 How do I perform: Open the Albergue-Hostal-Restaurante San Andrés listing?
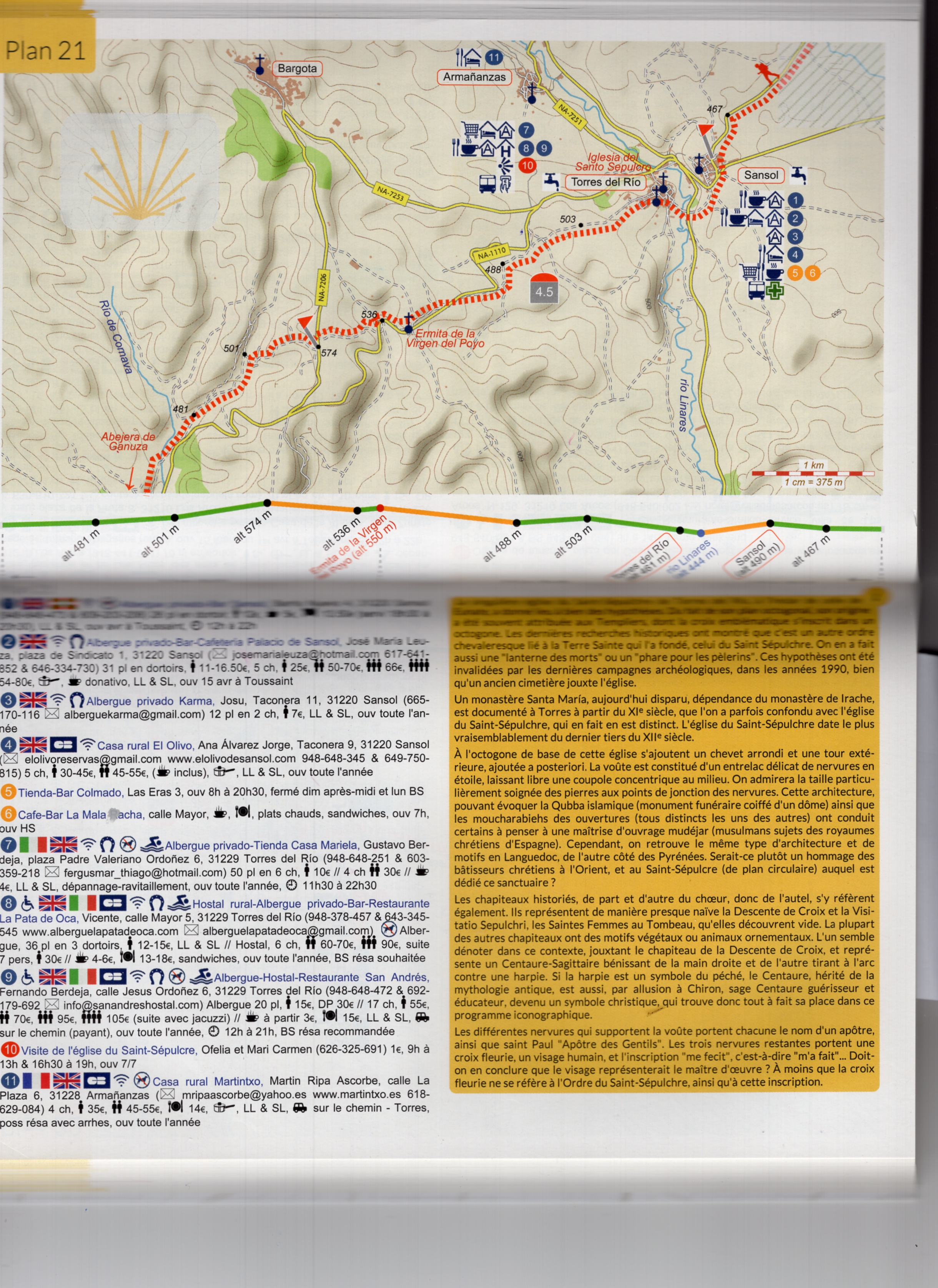point(321,977)
